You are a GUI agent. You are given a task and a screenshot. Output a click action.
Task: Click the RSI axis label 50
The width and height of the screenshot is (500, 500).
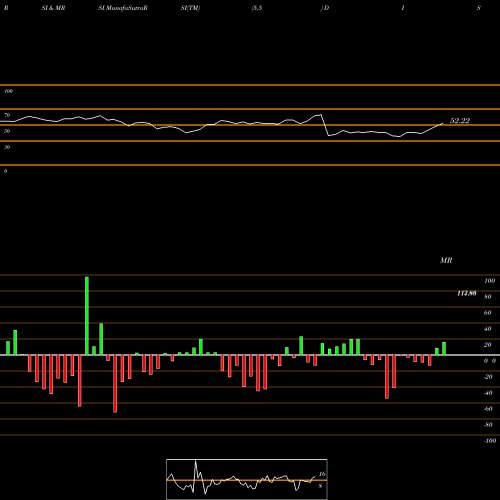click(7, 131)
